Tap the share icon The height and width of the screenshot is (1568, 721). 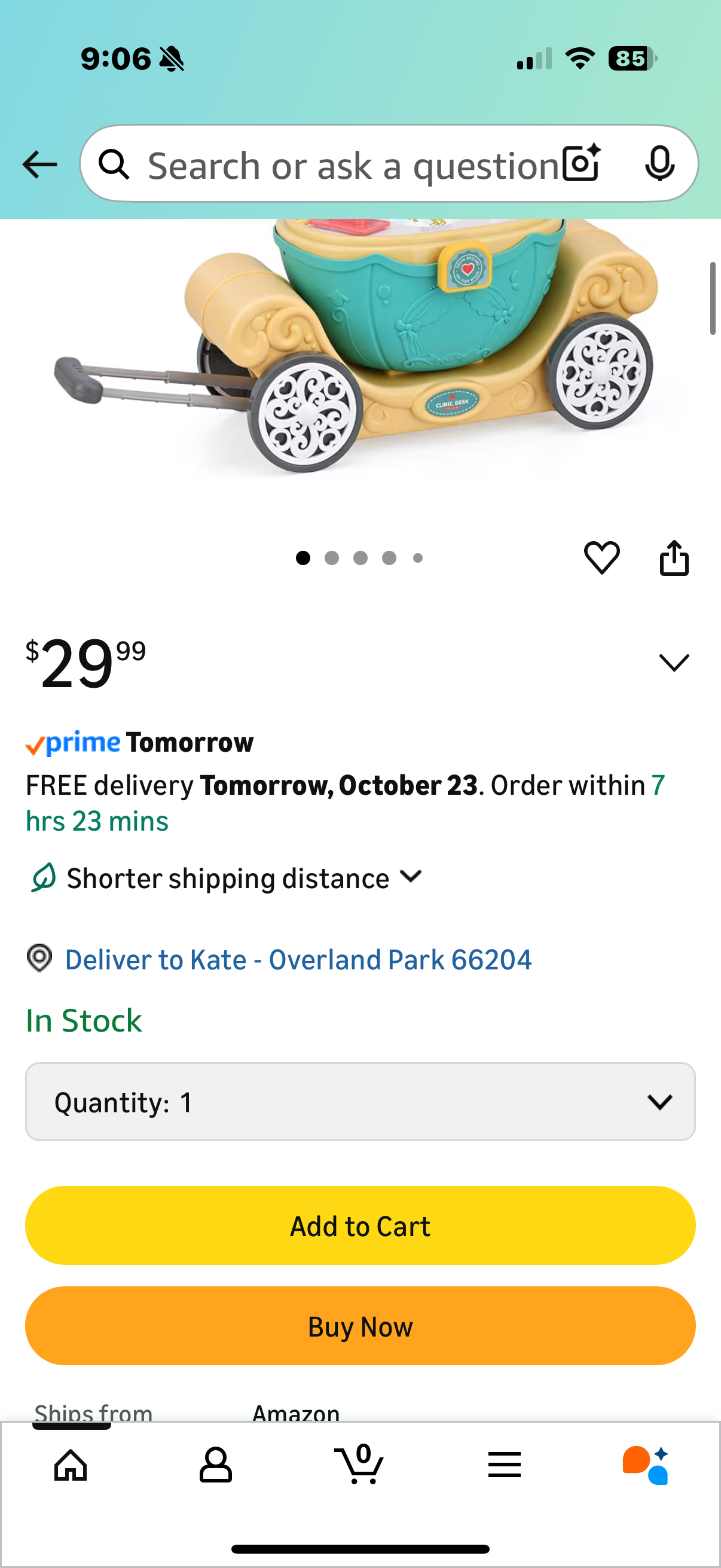coord(674,557)
